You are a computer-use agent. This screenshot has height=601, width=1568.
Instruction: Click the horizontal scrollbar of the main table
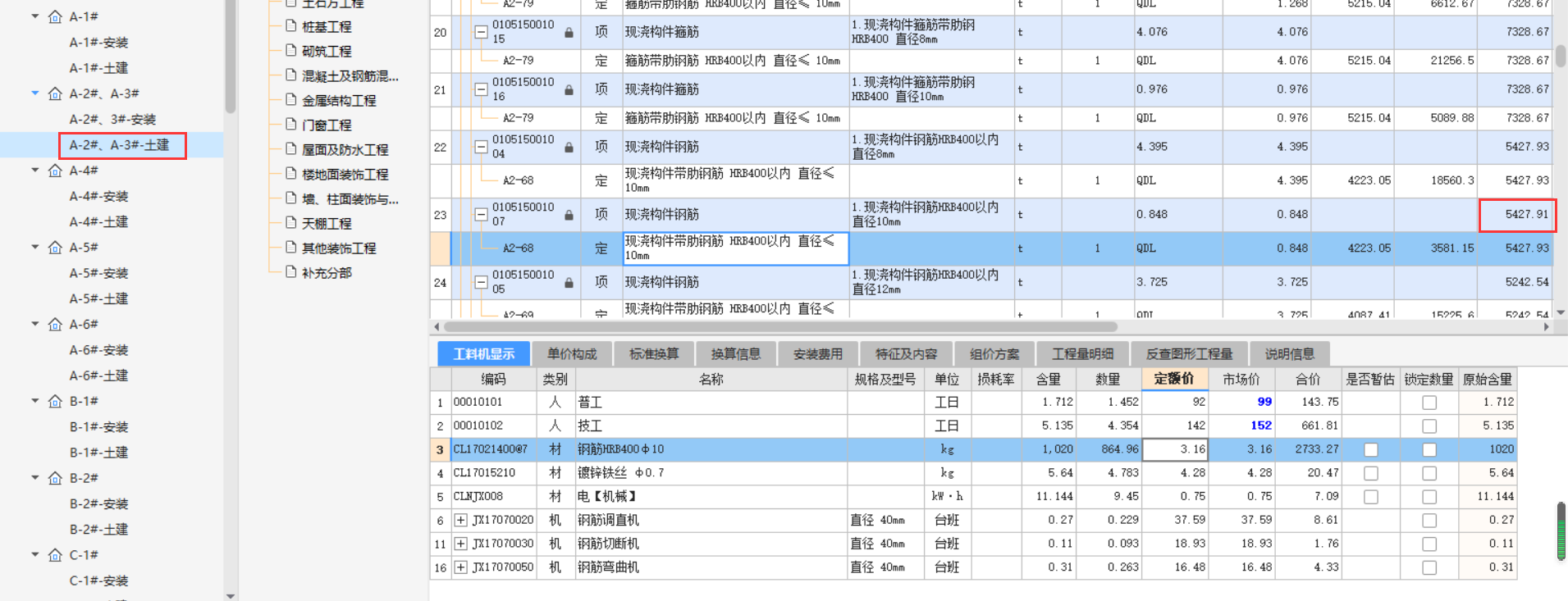pos(780,326)
